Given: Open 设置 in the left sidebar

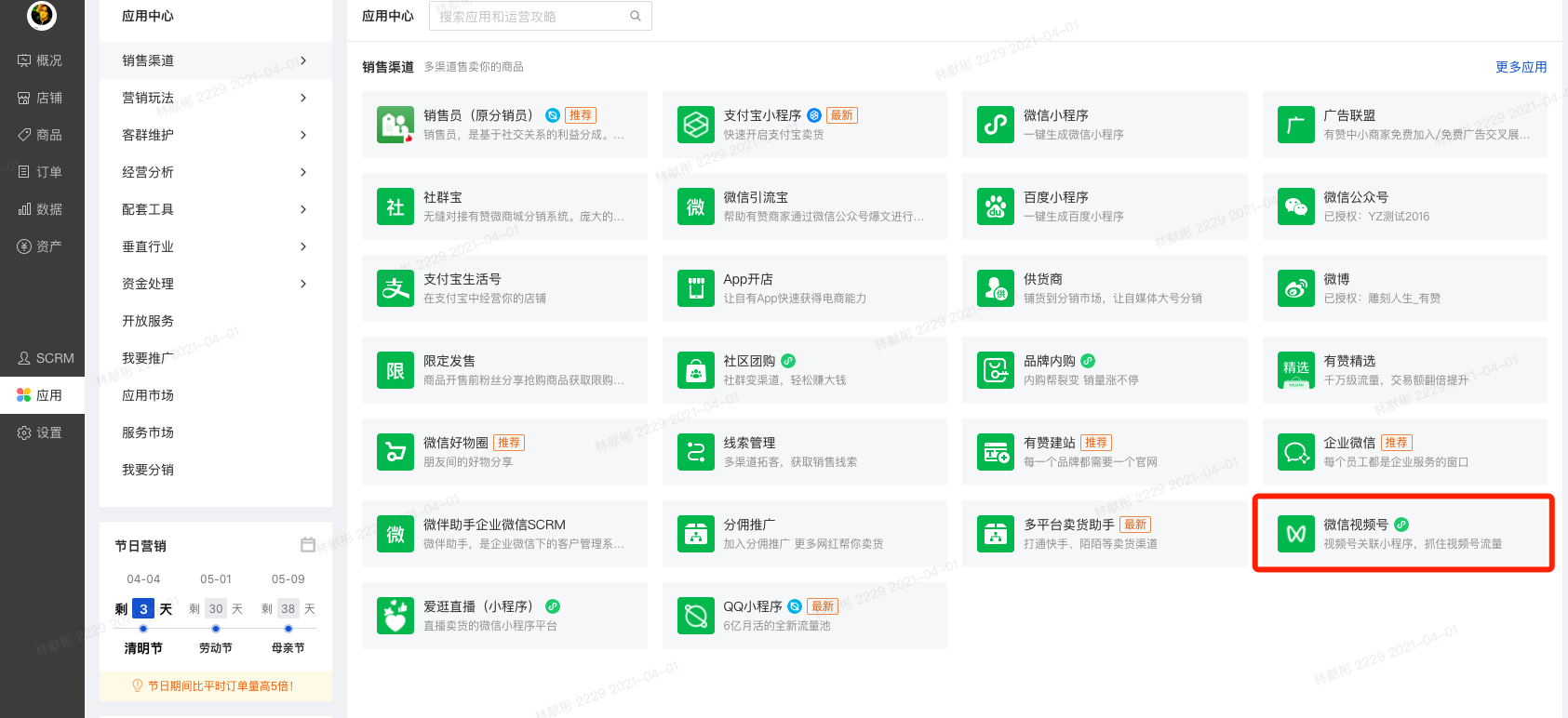Looking at the screenshot, I should pyautogui.click(x=41, y=432).
